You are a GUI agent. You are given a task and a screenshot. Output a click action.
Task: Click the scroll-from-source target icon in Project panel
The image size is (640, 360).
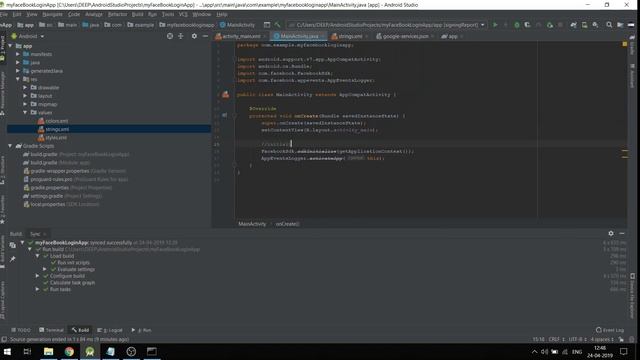point(170,36)
